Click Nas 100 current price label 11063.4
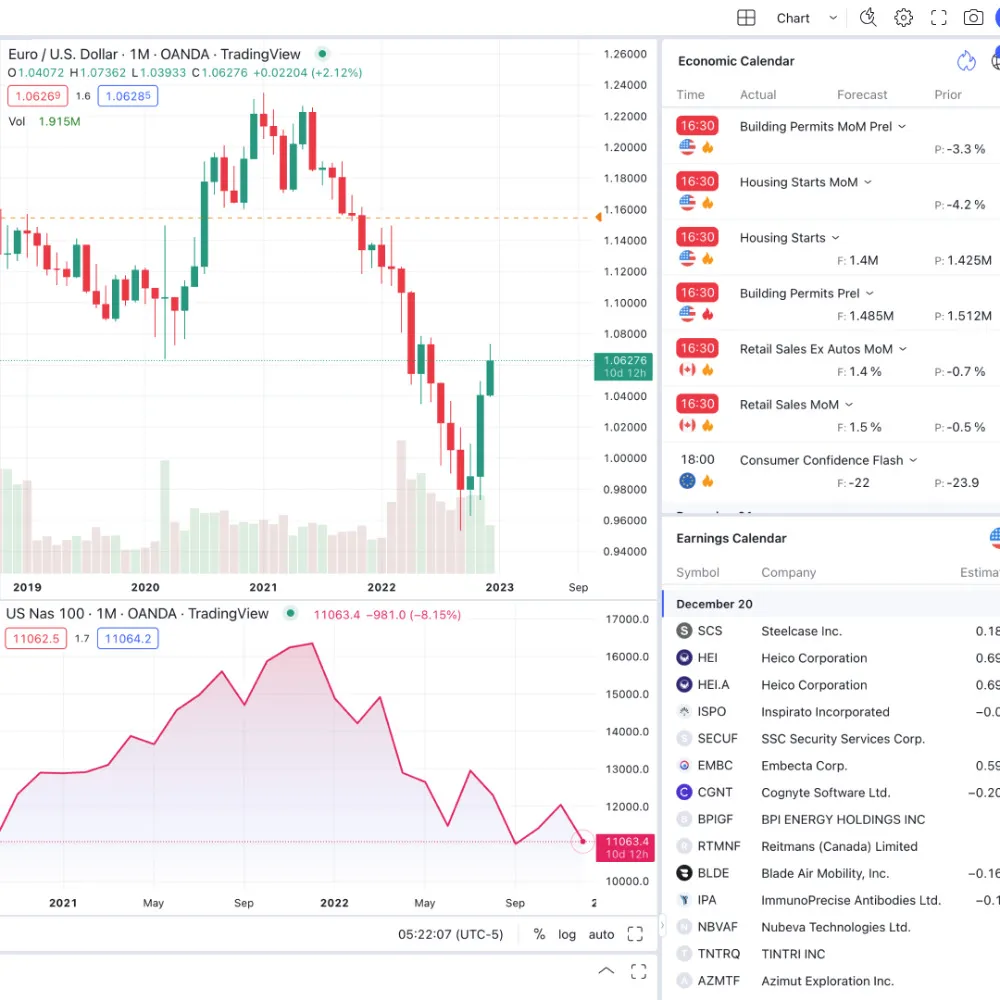 [625, 848]
